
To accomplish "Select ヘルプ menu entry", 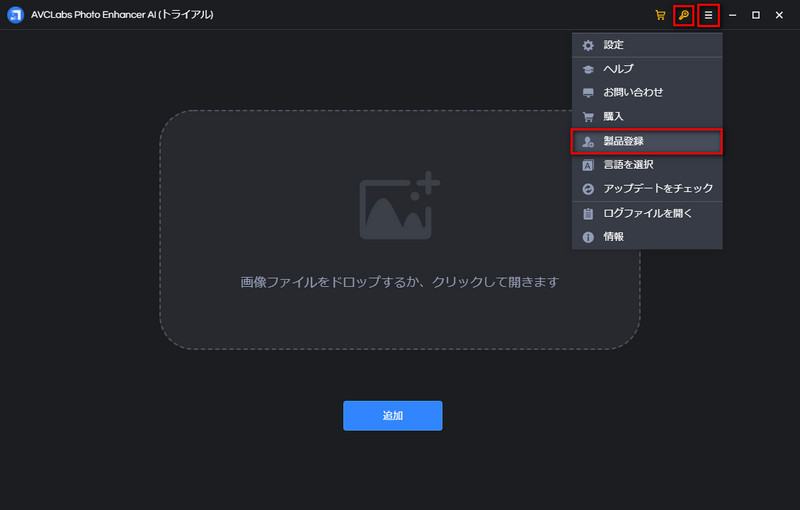I will pyautogui.click(x=647, y=69).
